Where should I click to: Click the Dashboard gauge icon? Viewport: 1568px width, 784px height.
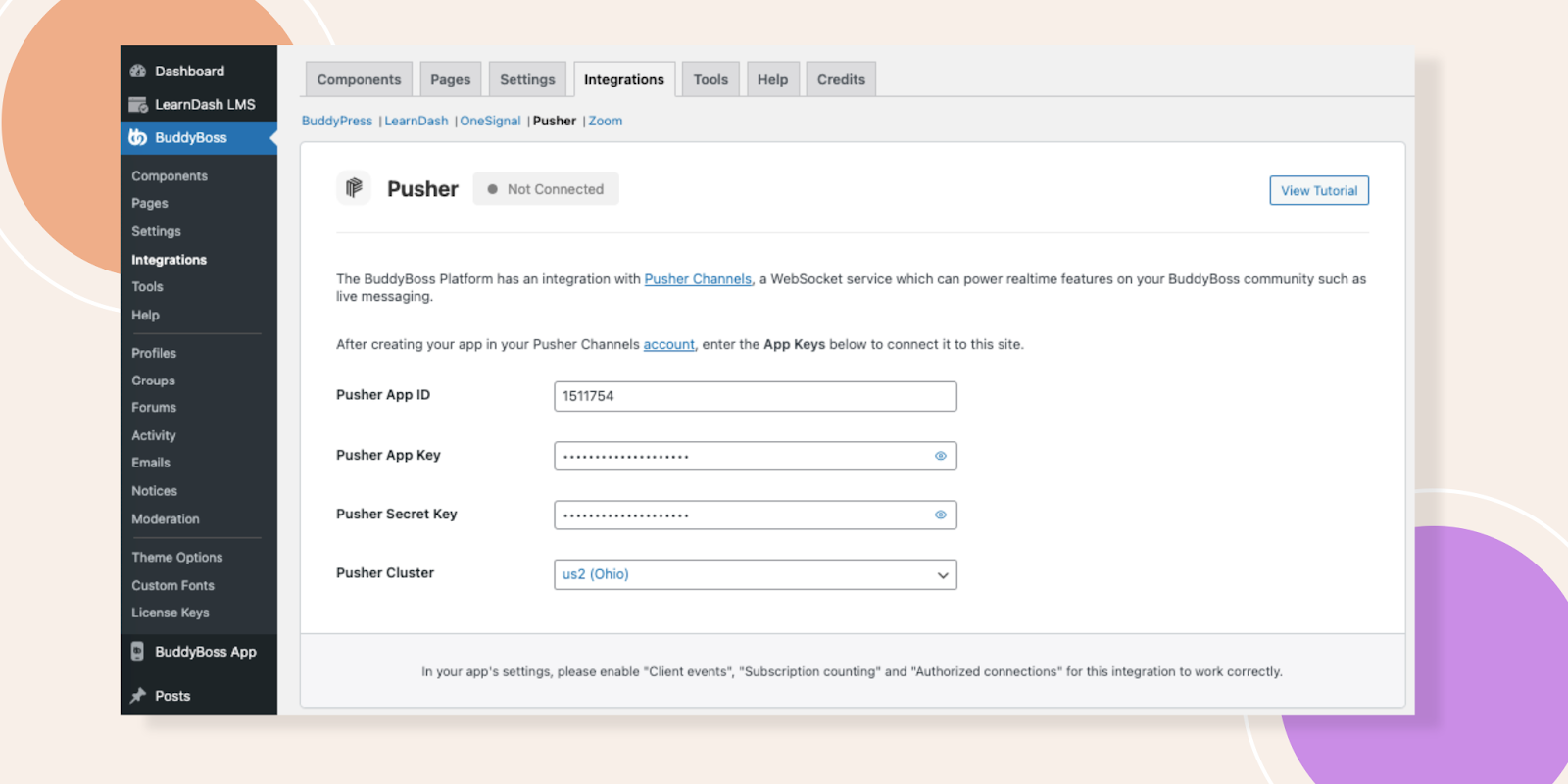[x=138, y=72]
